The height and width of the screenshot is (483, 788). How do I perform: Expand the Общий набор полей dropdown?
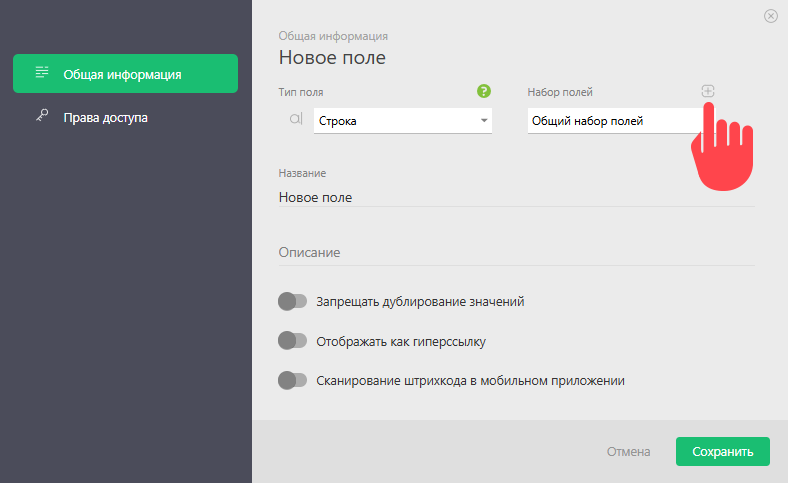coord(615,121)
